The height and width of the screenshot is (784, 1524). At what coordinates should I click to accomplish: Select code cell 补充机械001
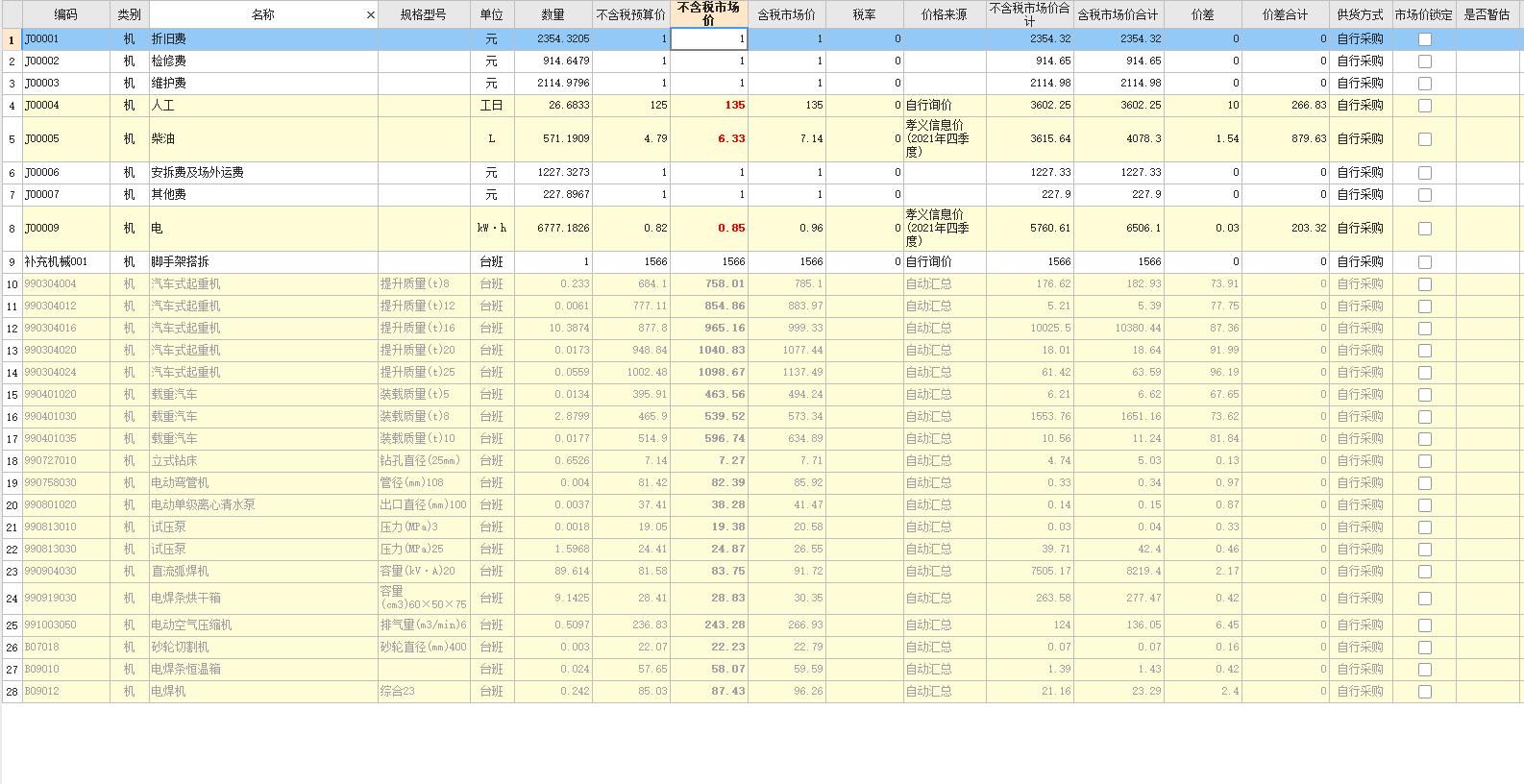pos(66,262)
